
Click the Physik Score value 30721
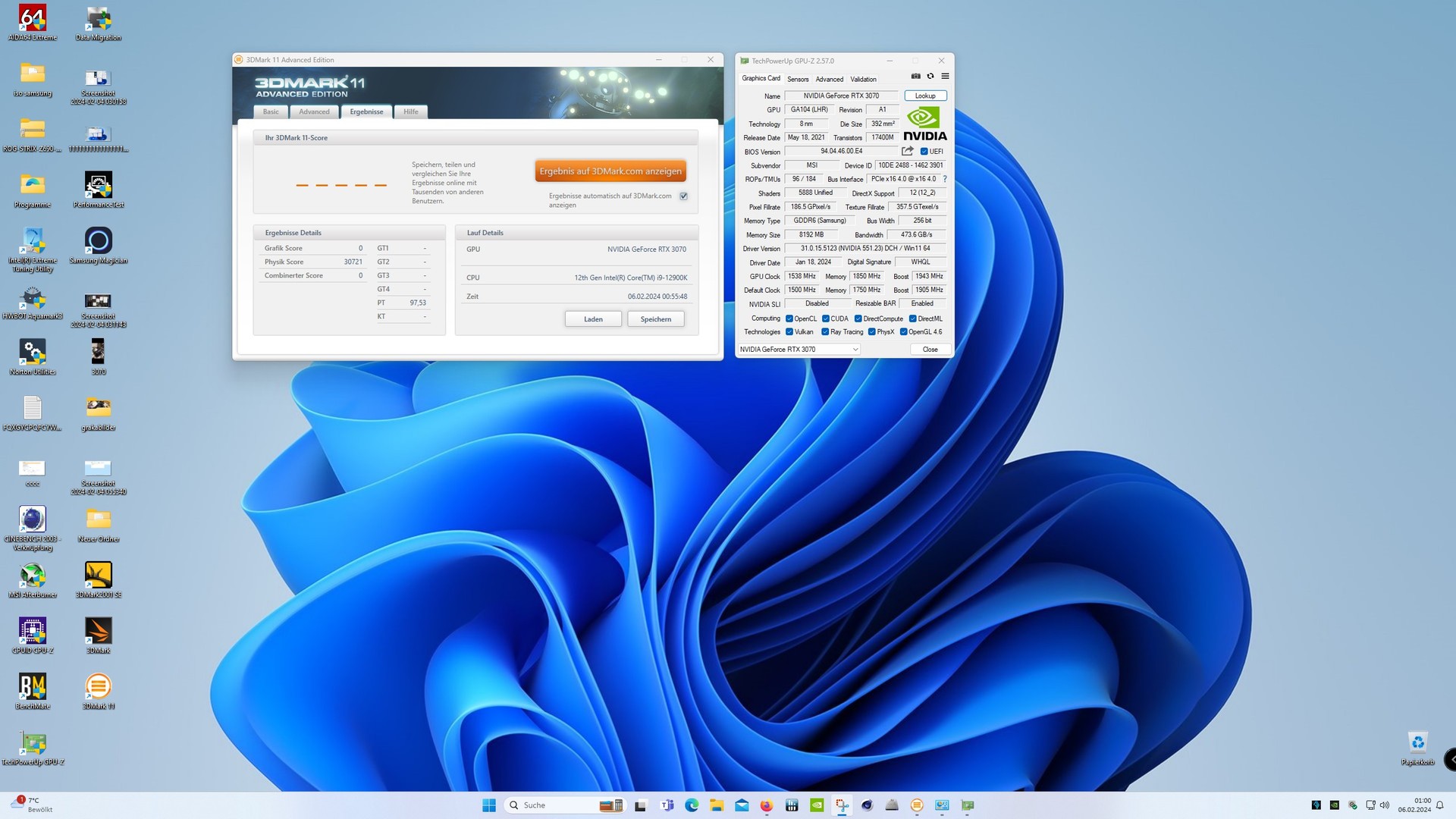click(x=353, y=262)
